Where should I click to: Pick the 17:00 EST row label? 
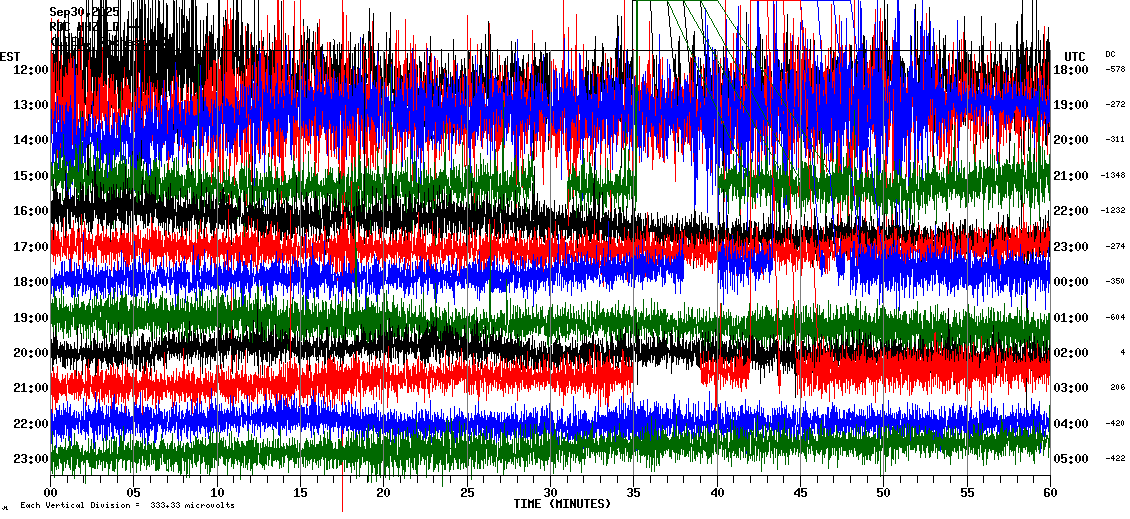click(x=31, y=247)
